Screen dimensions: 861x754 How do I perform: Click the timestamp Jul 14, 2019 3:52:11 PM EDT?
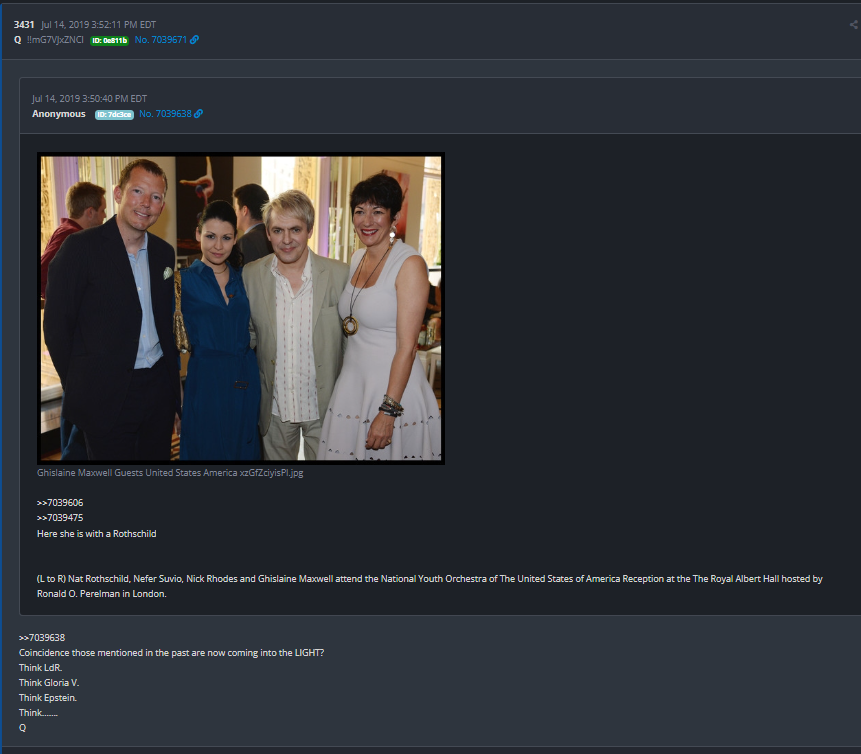[x=98, y=25]
